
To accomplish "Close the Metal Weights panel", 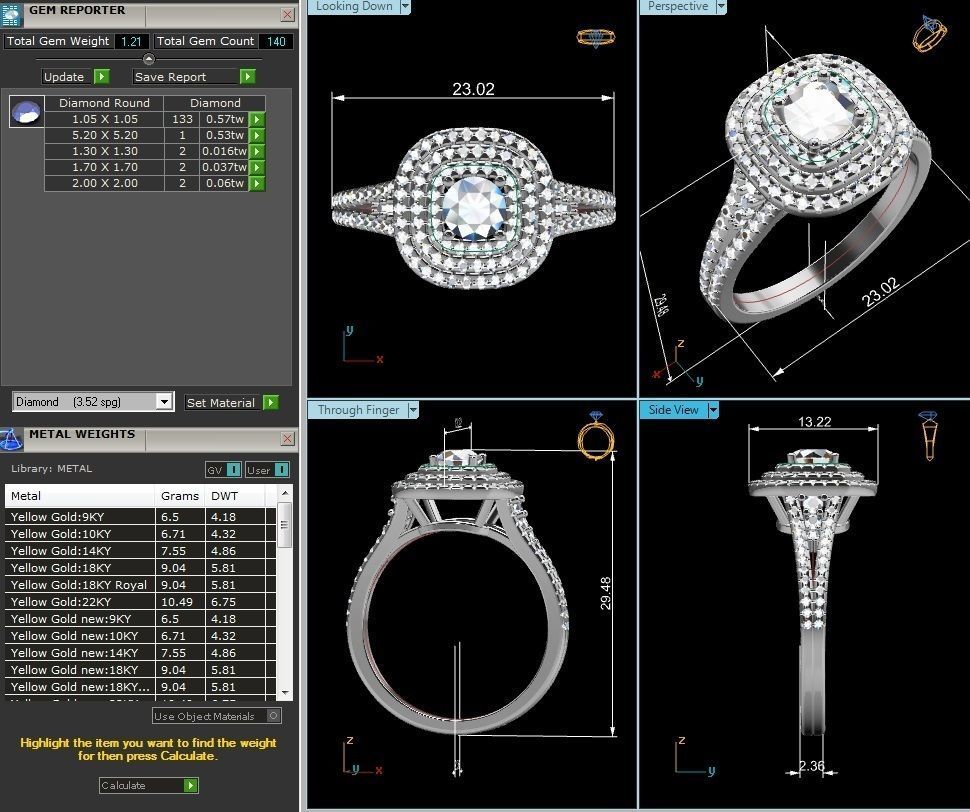I will pyautogui.click(x=288, y=438).
